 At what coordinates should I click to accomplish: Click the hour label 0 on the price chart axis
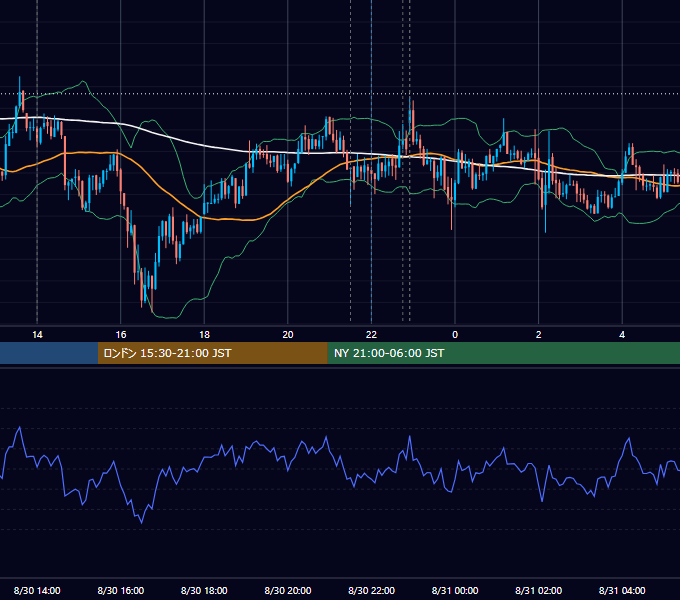455,335
